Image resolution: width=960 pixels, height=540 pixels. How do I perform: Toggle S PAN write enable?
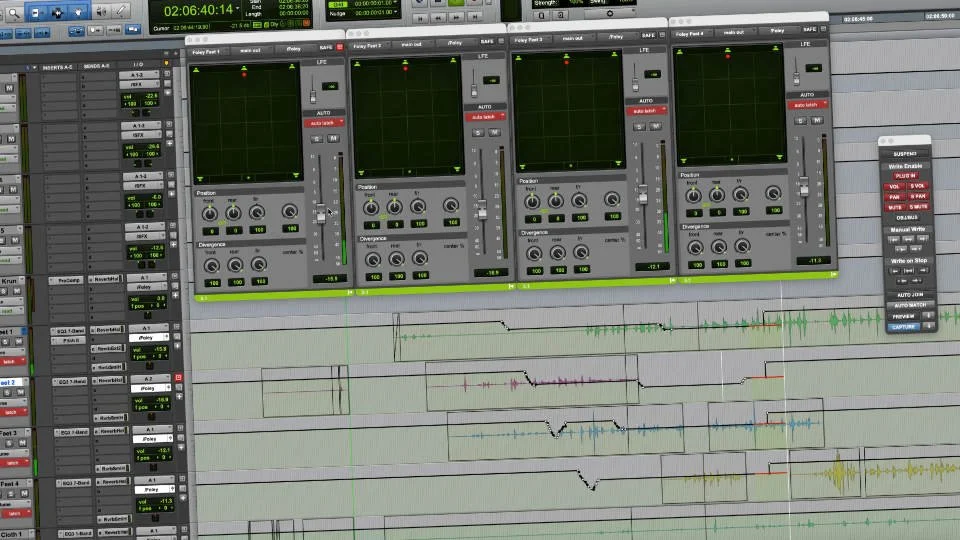[x=918, y=196]
